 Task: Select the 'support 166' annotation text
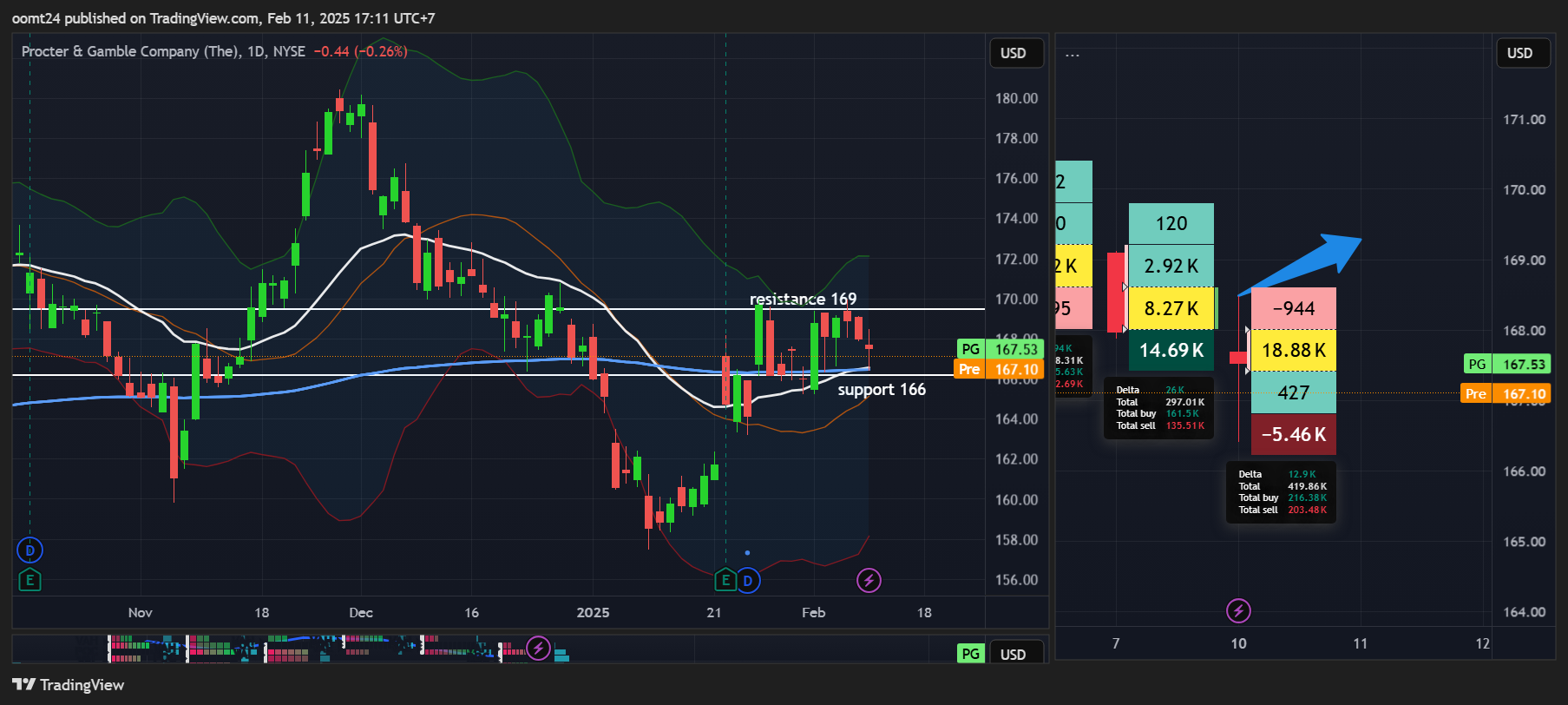[x=882, y=390]
